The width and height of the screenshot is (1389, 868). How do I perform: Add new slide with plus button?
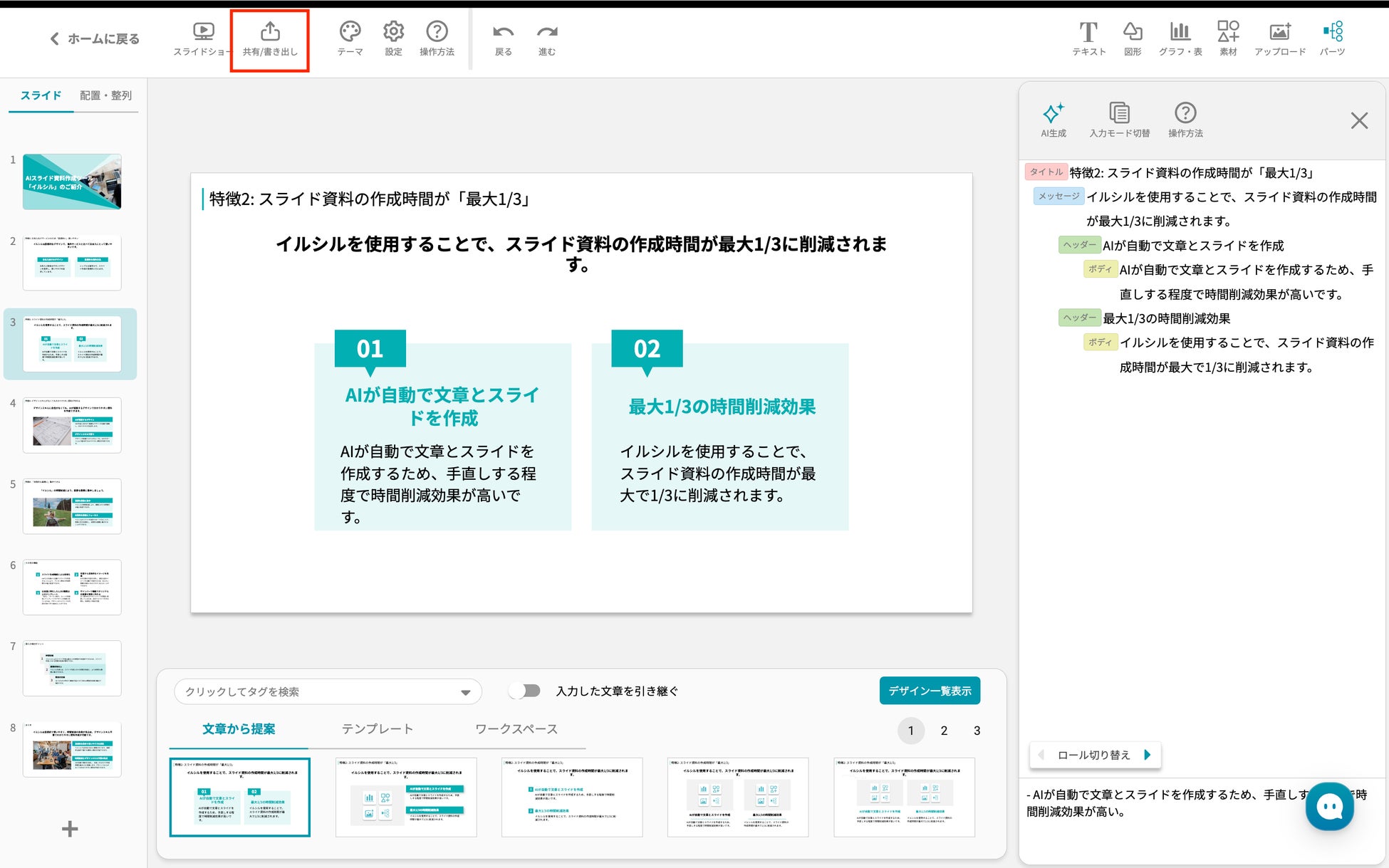coord(70,829)
